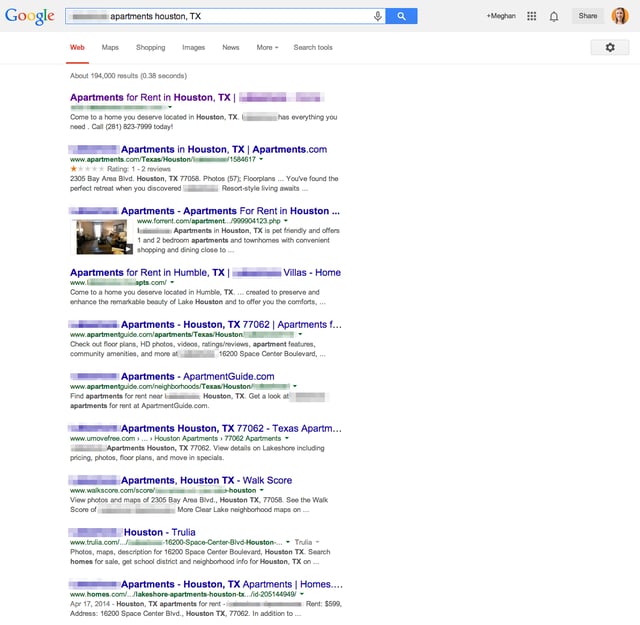Screen dimensions: 640x625
Task: Click the Share button
Action: click(587, 16)
